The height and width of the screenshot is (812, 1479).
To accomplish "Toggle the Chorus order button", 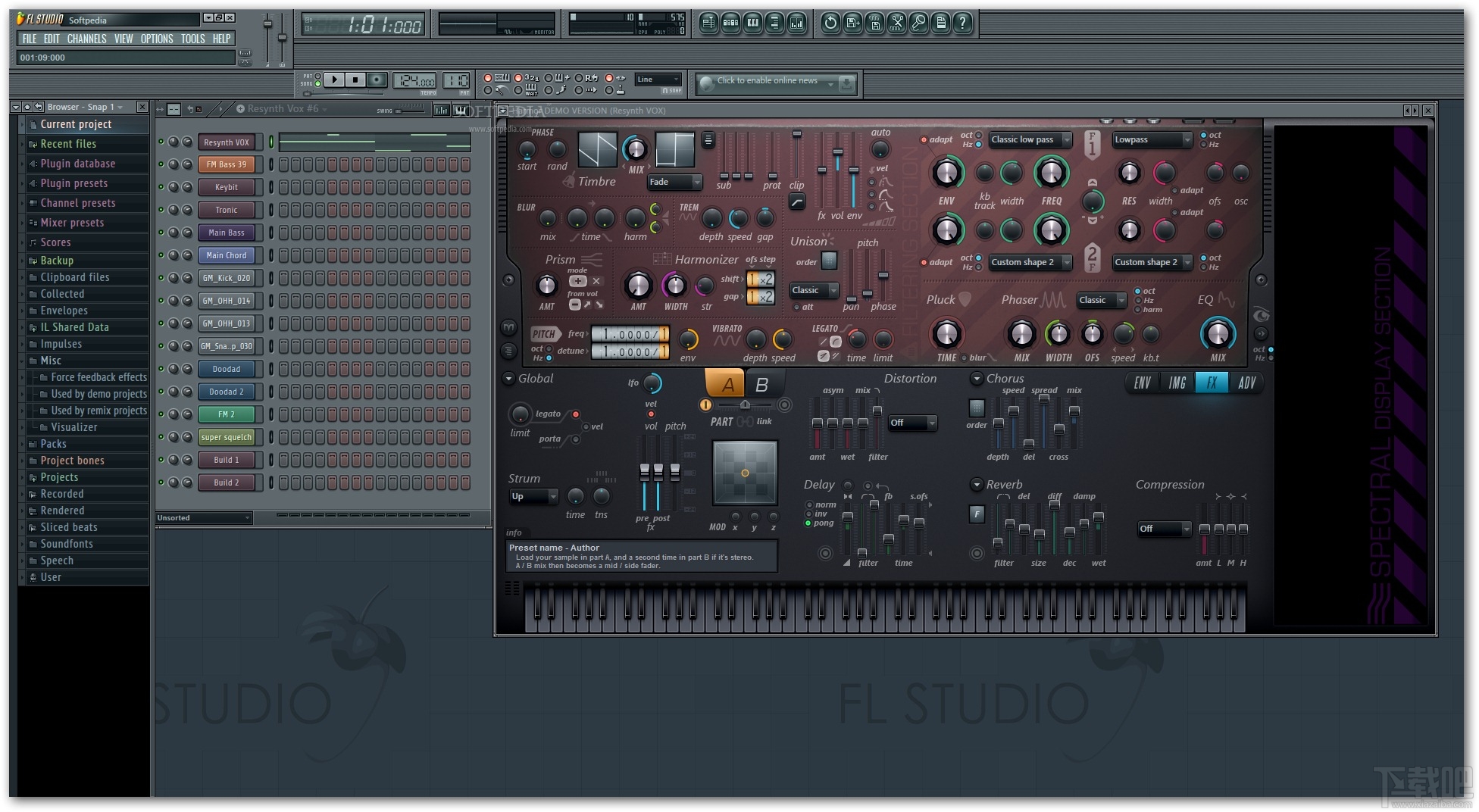I will coord(977,408).
